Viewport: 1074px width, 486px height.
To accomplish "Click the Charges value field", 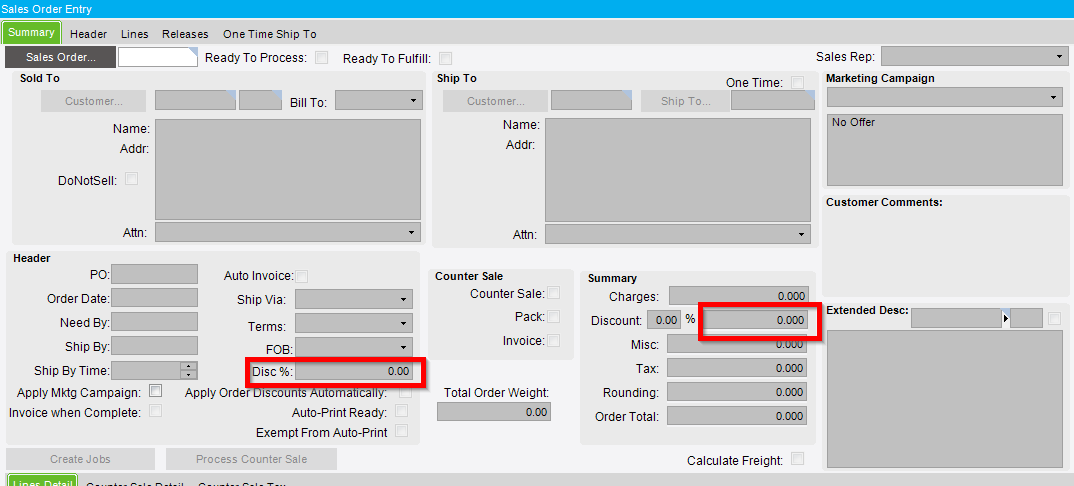I will coord(738,296).
